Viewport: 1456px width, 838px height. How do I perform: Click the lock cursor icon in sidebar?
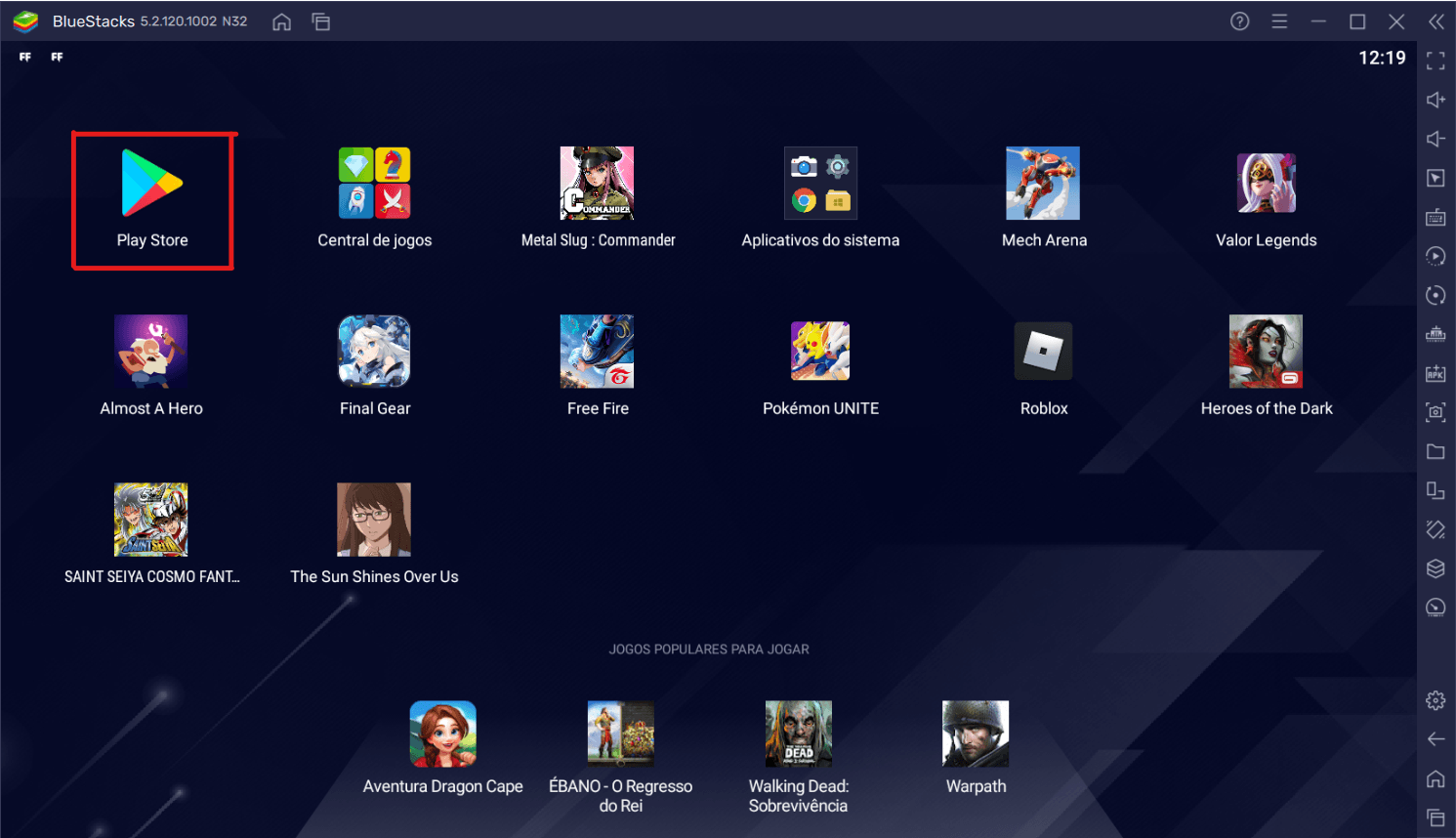click(x=1435, y=178)
